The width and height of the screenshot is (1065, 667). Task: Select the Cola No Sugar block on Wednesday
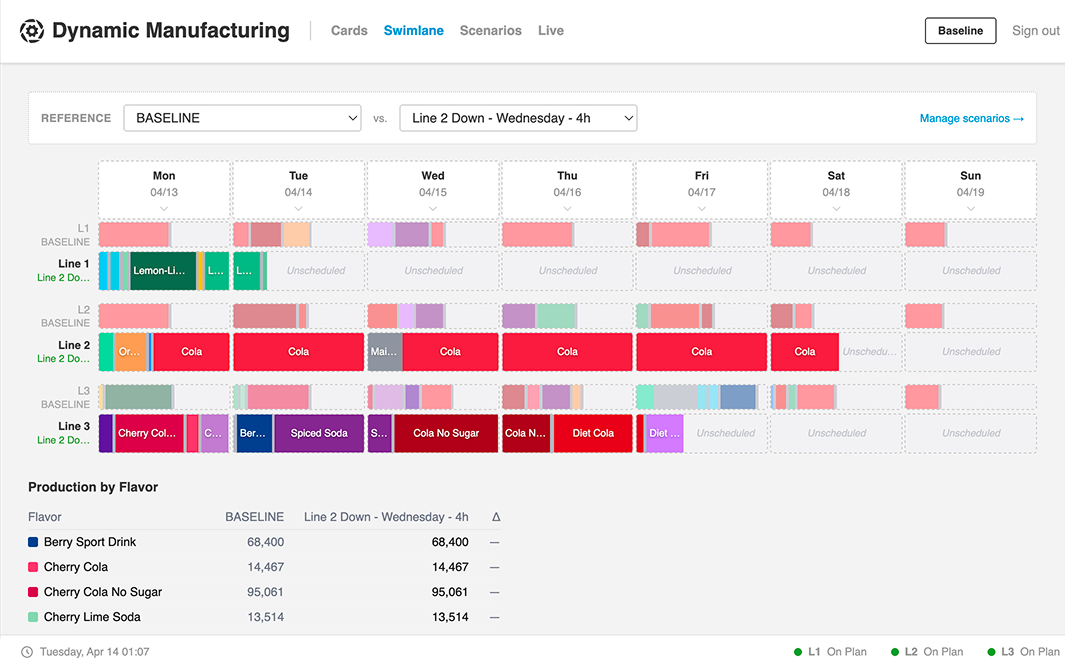446,433
